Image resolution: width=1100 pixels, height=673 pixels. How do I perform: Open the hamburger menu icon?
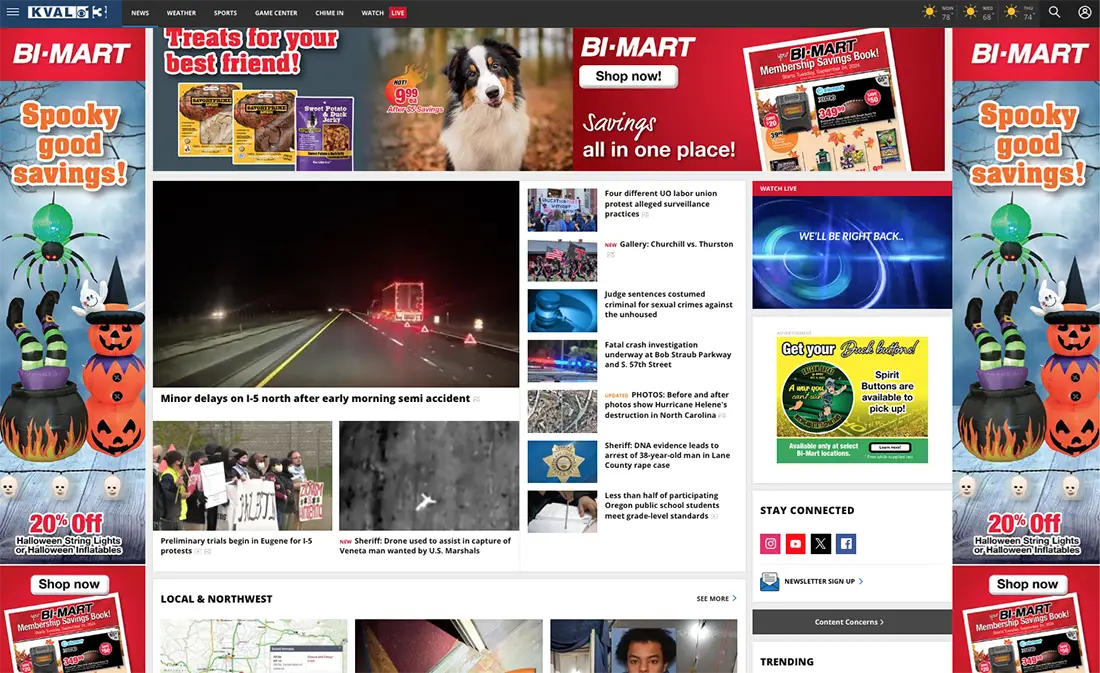(13, 12)
